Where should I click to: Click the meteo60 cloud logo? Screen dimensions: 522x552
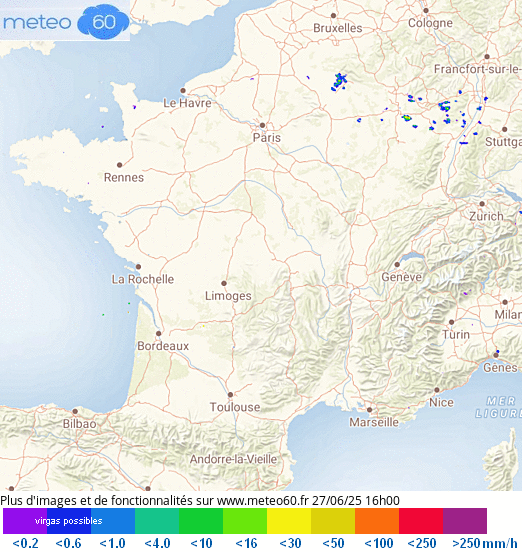coord(65,21)
